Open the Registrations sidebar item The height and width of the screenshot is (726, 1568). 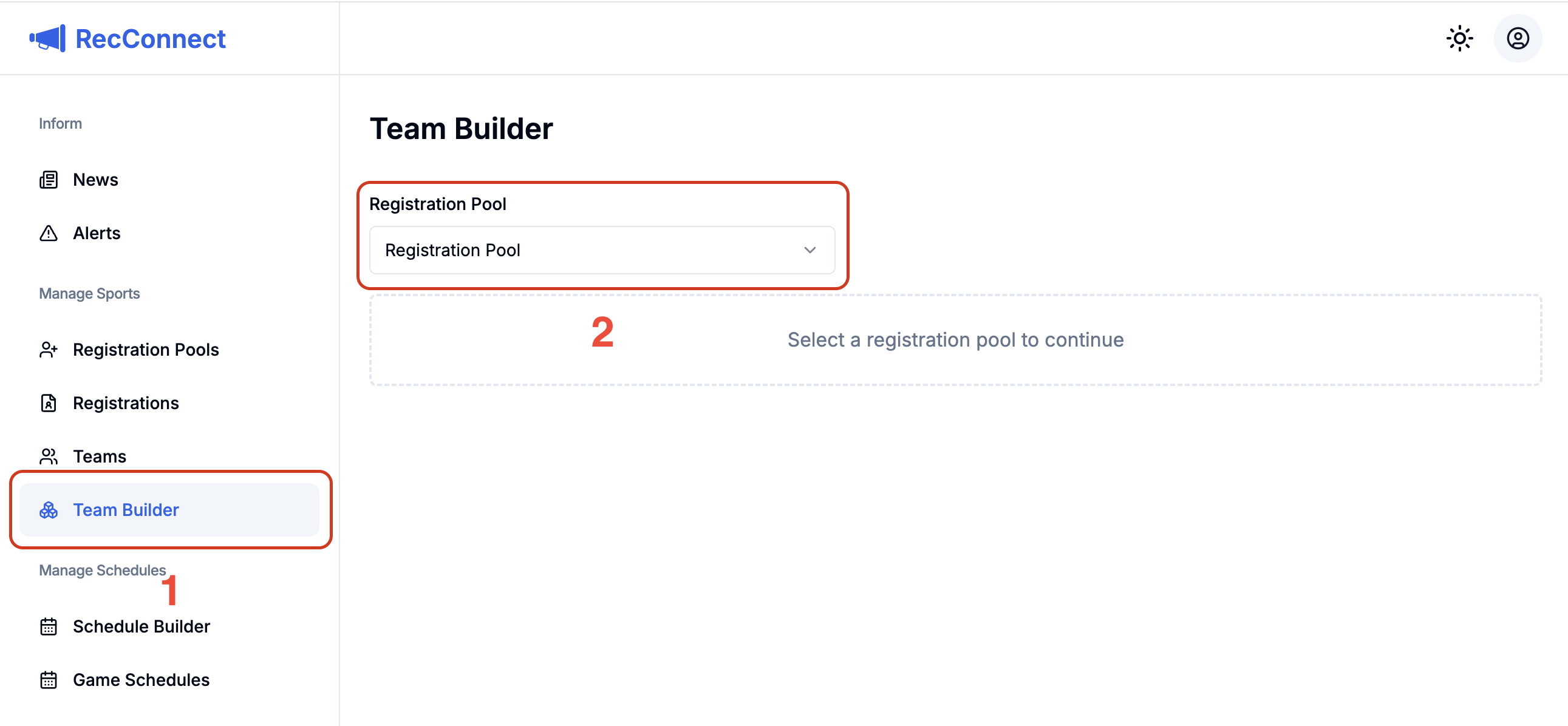tap(125, 403)
